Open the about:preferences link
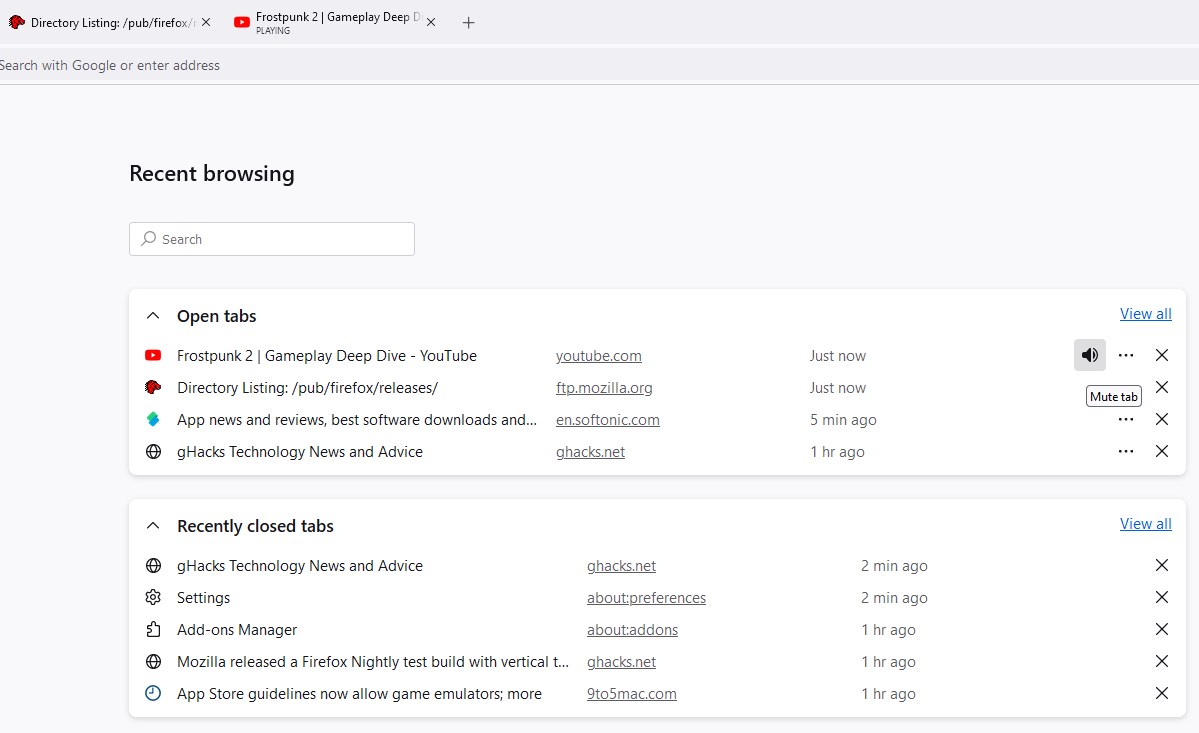The width and height of the screenshot is (1199, 733). (x=646, y=597)
